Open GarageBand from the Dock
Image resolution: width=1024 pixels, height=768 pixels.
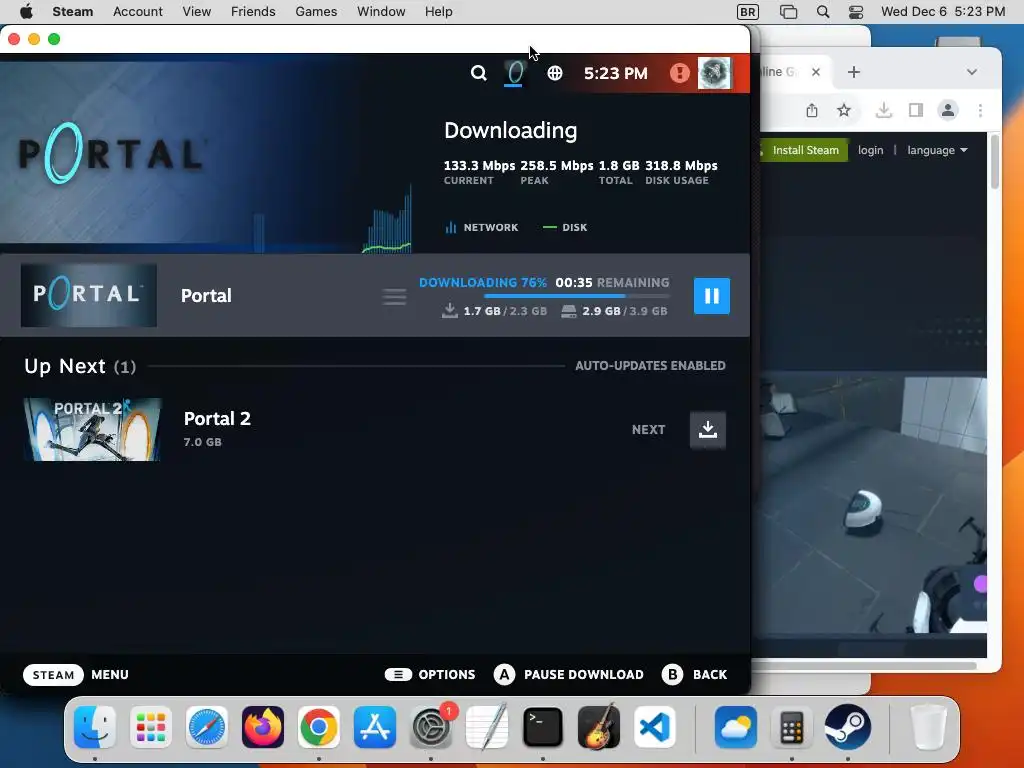pyautogui.click(x=599, y=727)
